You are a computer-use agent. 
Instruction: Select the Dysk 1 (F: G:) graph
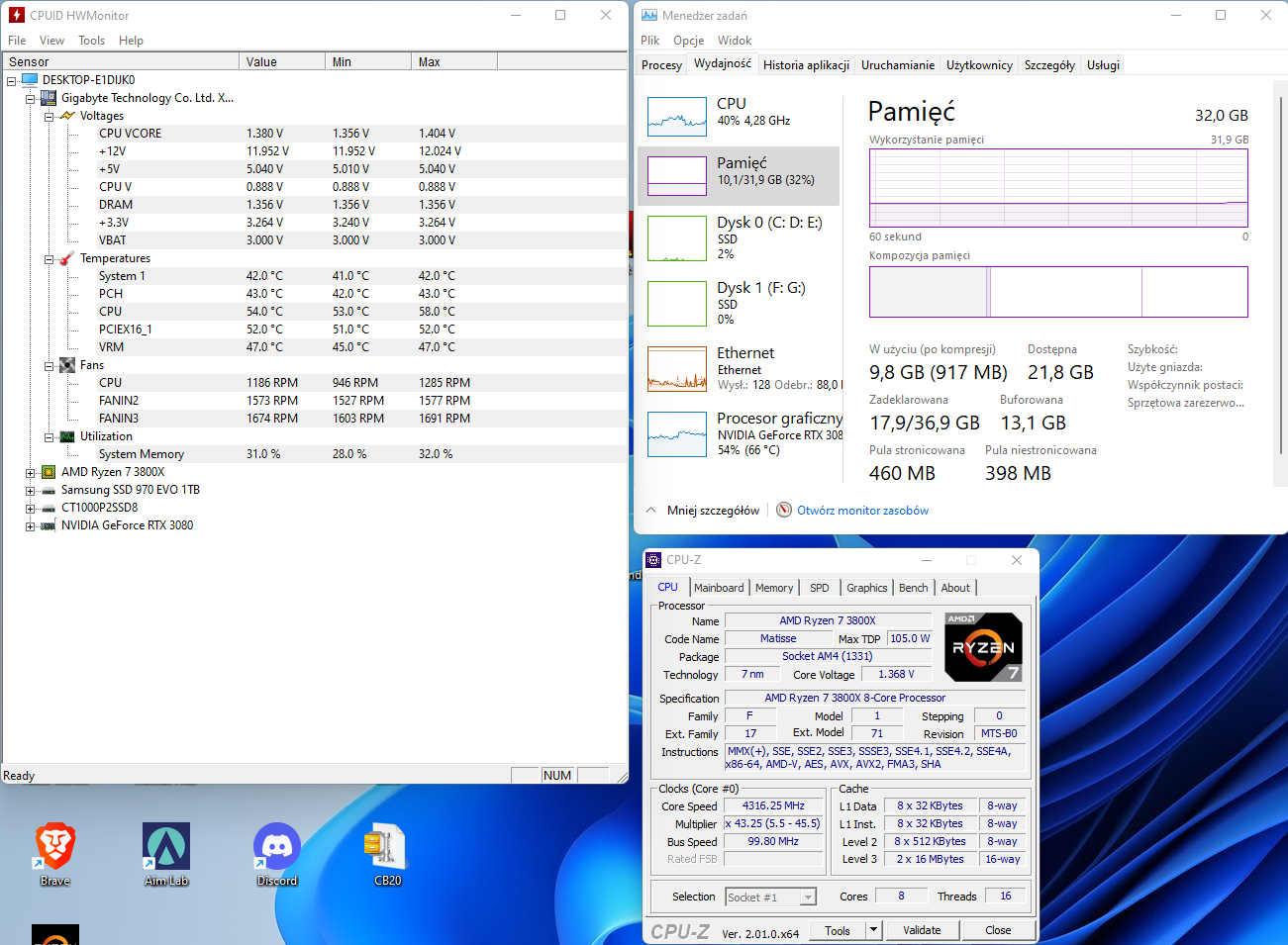(676, 304)
